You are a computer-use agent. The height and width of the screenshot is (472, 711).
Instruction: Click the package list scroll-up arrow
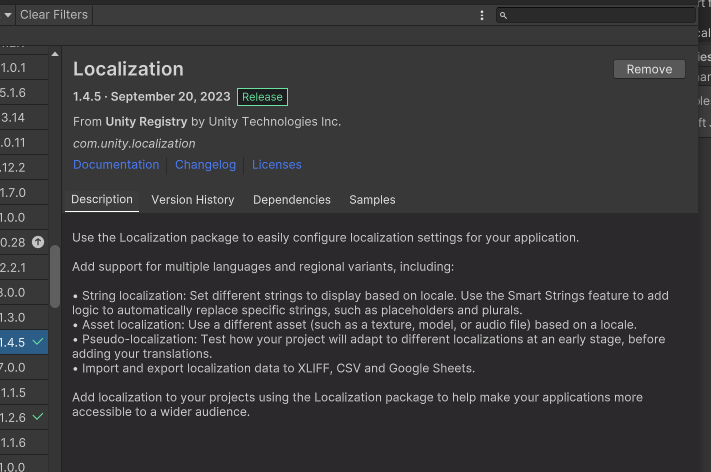click(55, 54)
